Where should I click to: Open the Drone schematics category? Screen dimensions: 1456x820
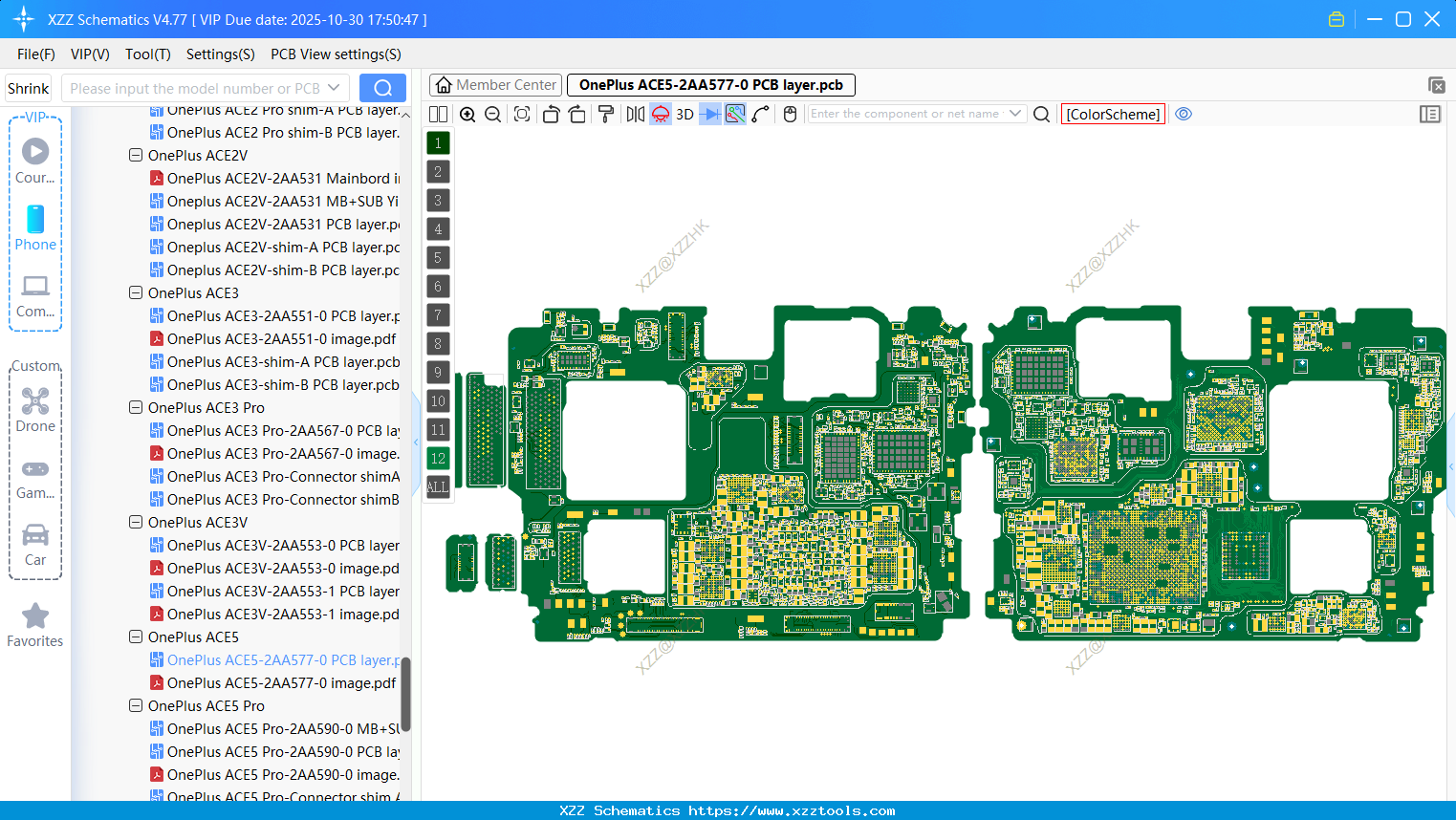pos(35,411)
